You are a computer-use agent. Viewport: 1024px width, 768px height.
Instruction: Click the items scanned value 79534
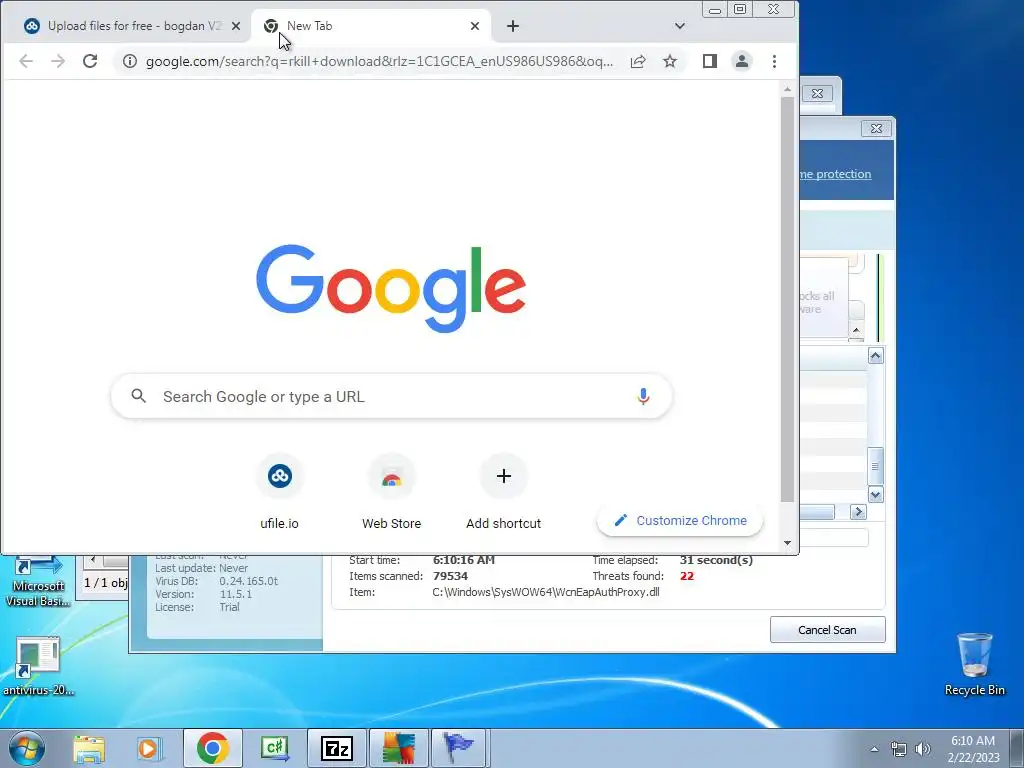click(451, 576)
